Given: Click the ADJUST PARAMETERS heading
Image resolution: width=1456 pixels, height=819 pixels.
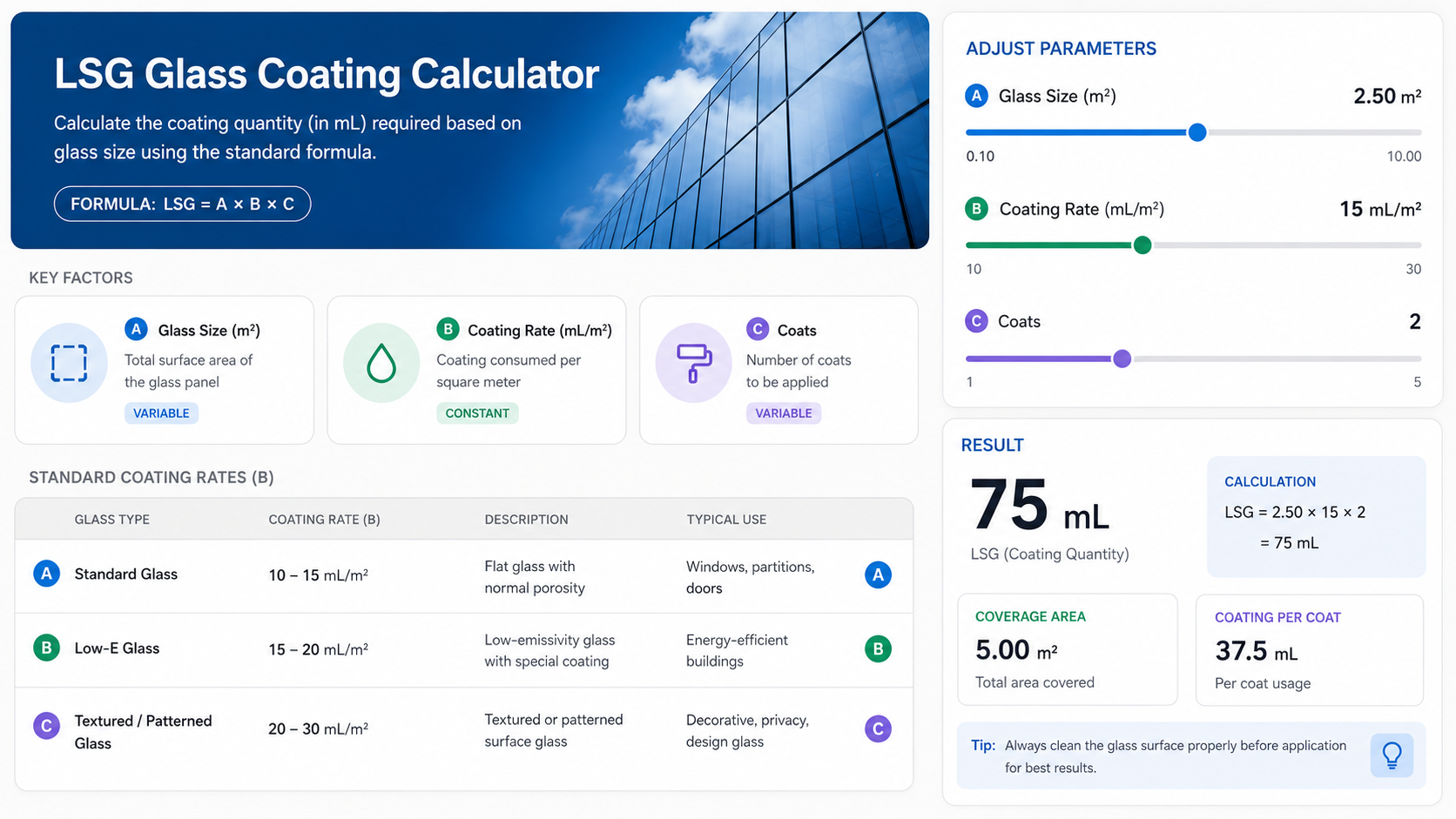Looking at the screenshot, I should 1061,49.
